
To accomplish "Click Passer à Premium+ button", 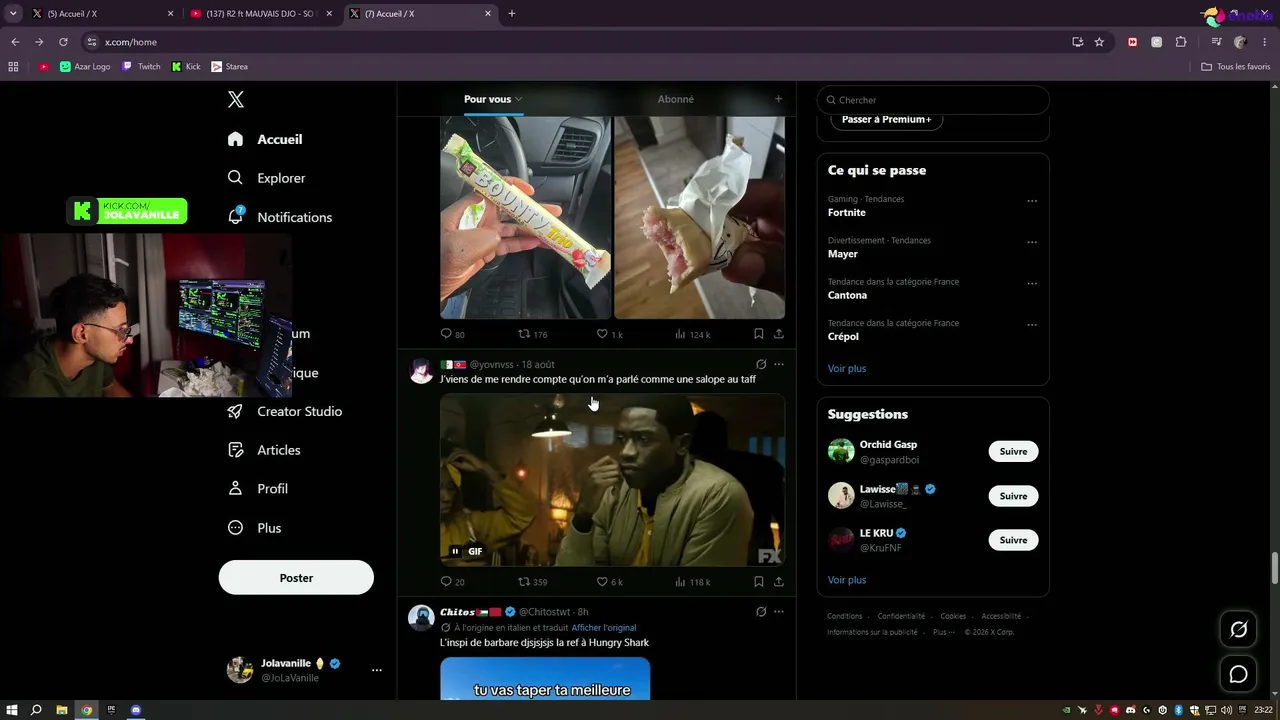I will (886, 120).
